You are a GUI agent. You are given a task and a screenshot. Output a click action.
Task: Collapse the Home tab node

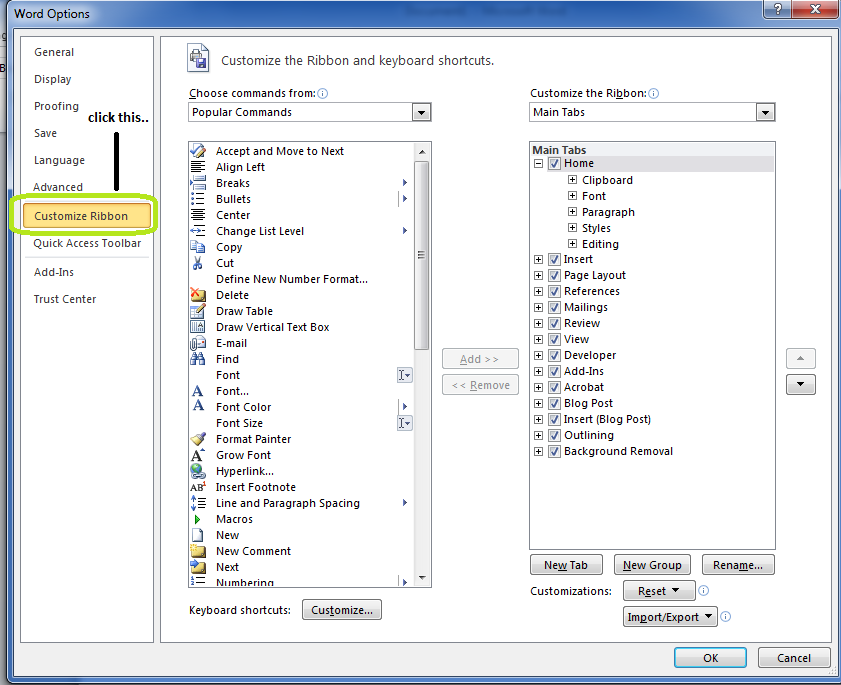pos(538,164)
